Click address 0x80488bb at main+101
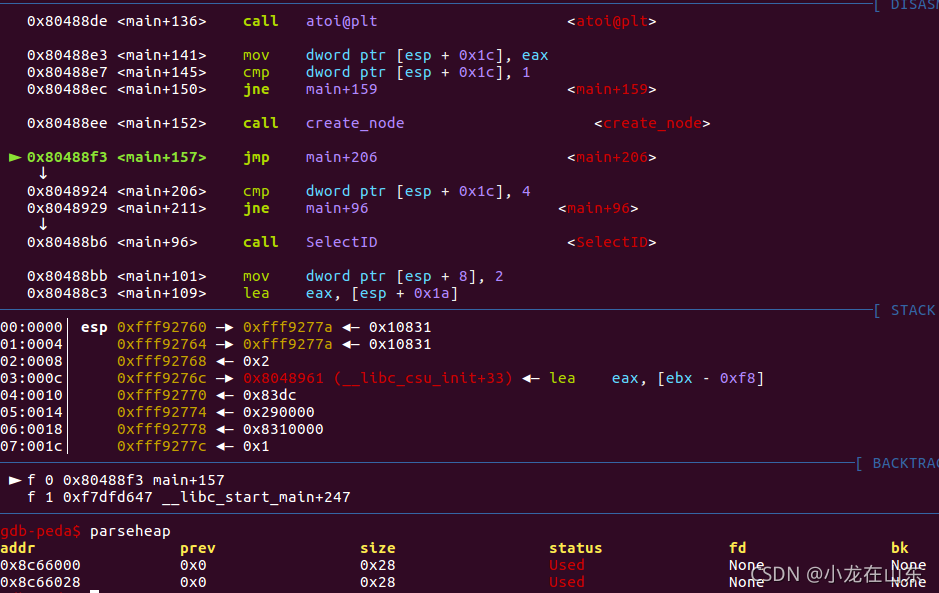 pyautogui.click(x=67, y=276)
